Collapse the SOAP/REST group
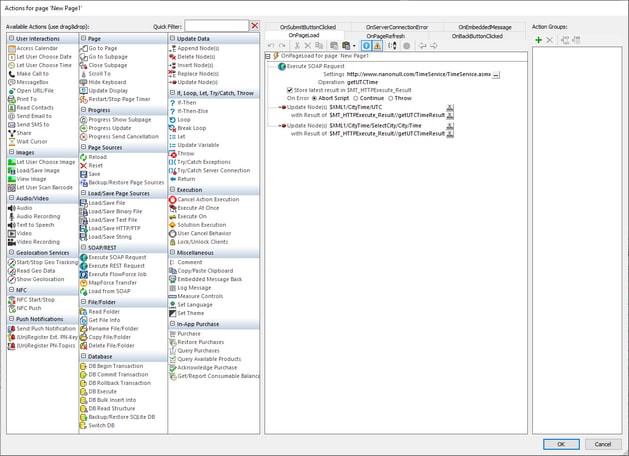629x456 pixels. (83, 247)
